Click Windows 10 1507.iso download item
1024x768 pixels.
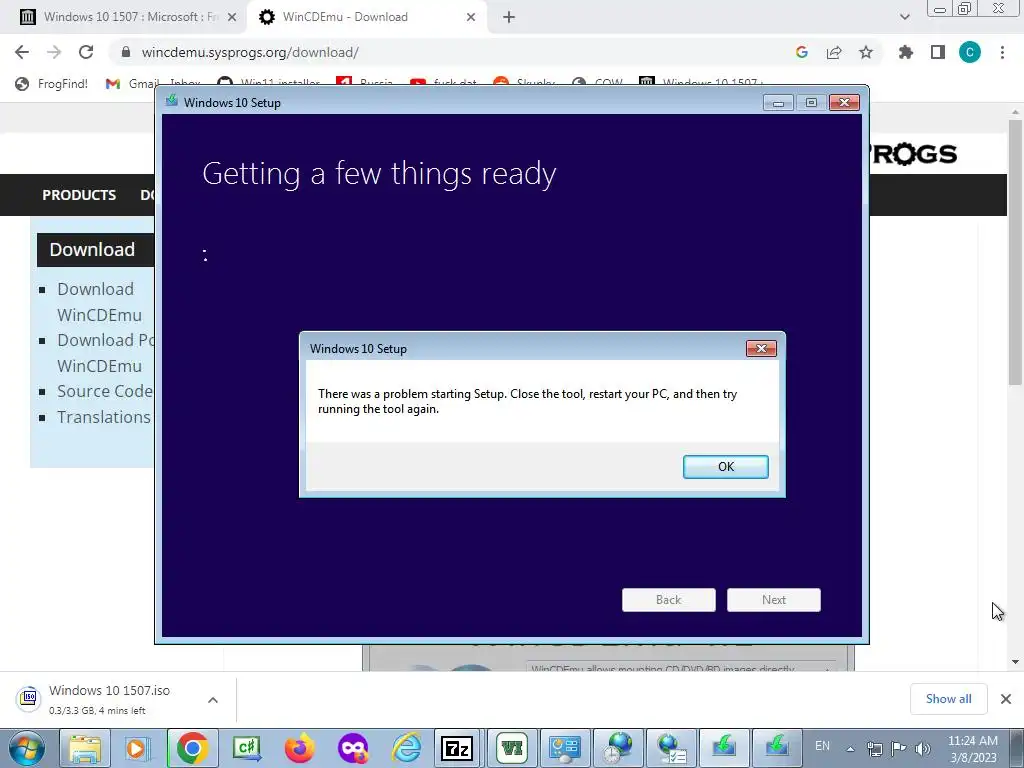point(109,699)
